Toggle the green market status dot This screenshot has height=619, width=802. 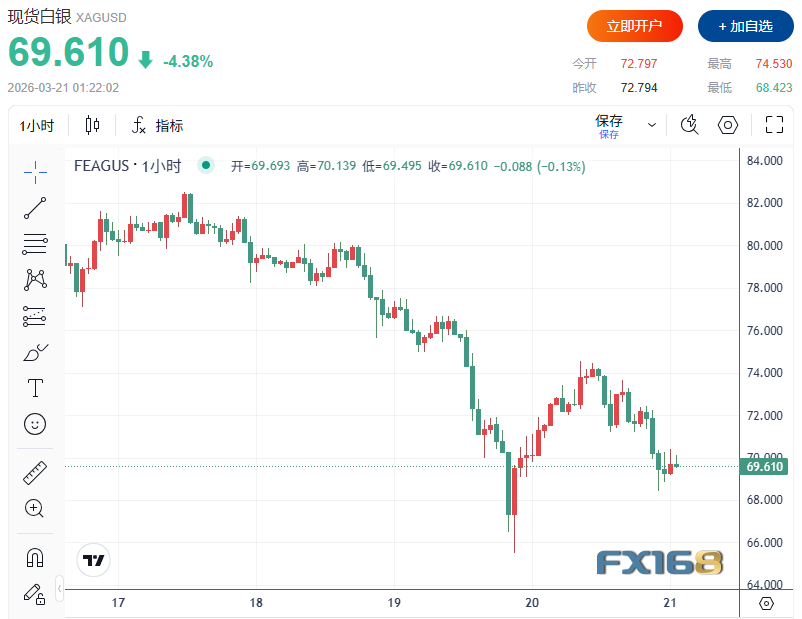coord(206,166)
